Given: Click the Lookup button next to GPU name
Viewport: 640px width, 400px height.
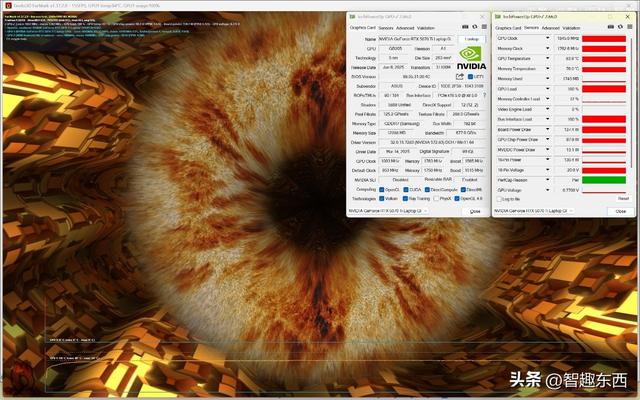Looking at the screenshot, I should [x=471, y=39].
